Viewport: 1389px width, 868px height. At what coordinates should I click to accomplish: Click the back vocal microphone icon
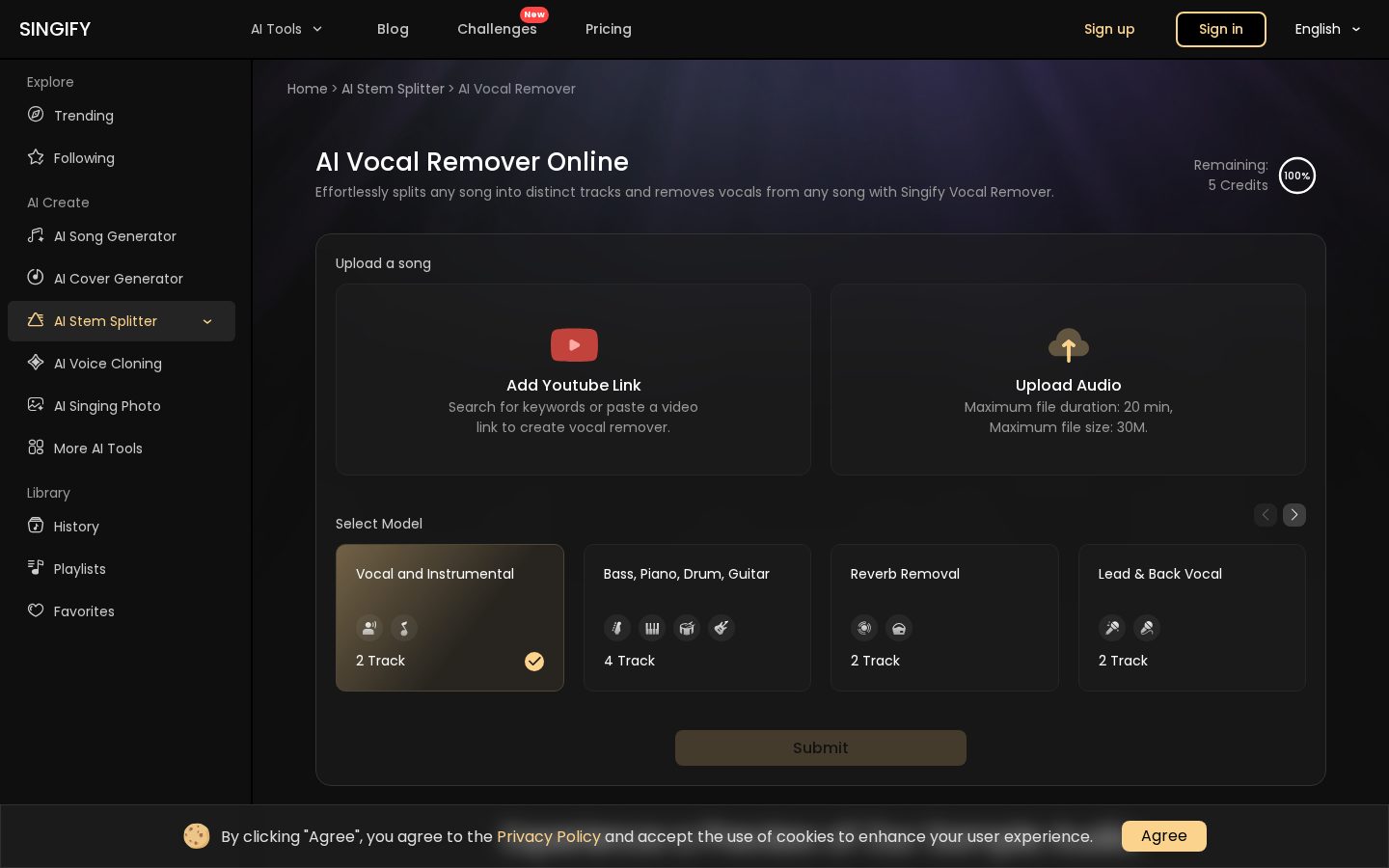pos(1147,628)
